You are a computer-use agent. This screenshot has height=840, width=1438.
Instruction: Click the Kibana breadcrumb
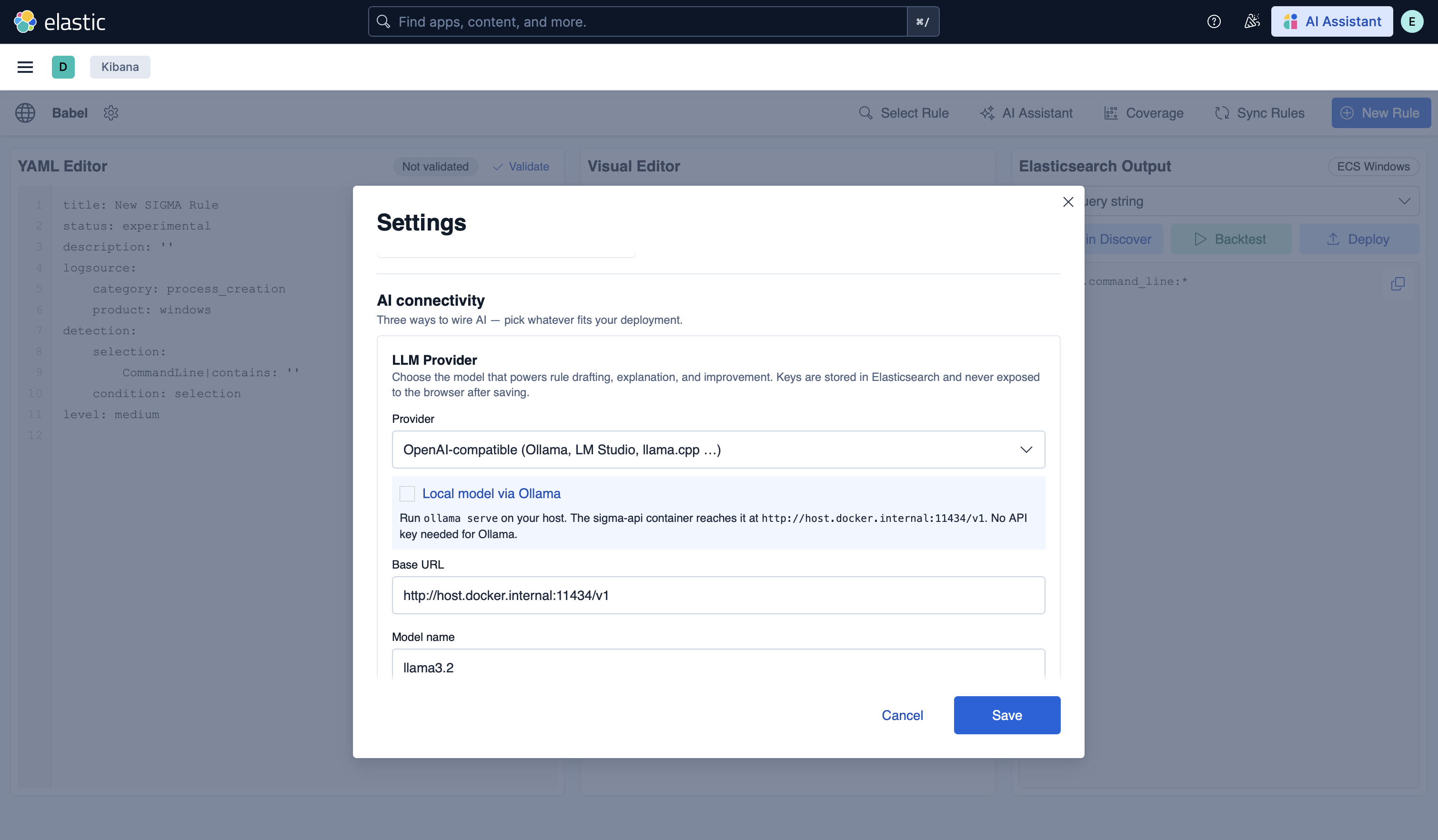(x=120, y=67)
